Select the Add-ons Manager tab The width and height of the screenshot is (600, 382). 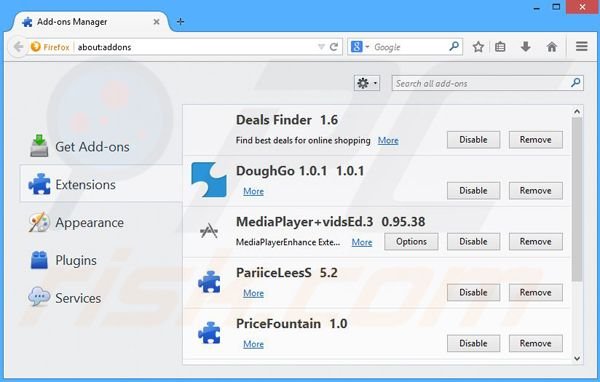coord(91,22)
